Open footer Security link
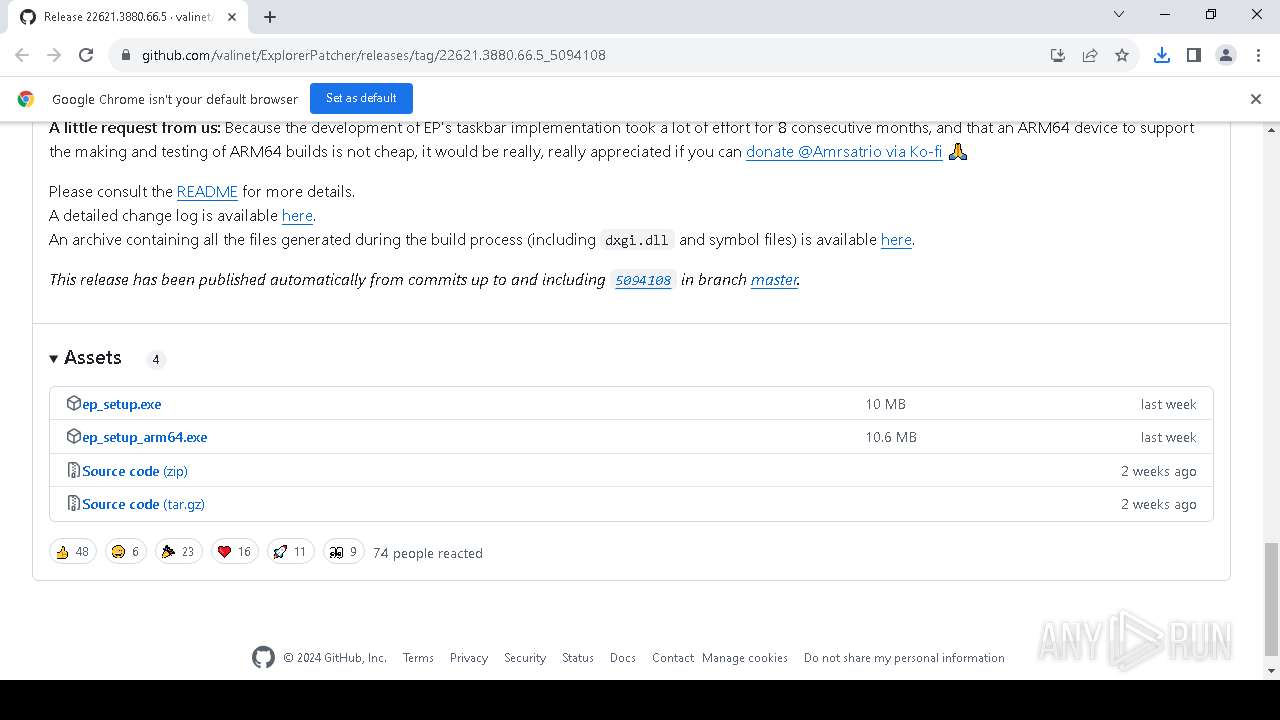Image resolution: width=1280 pixels, height=720 pixels. [x=525, y=657]
